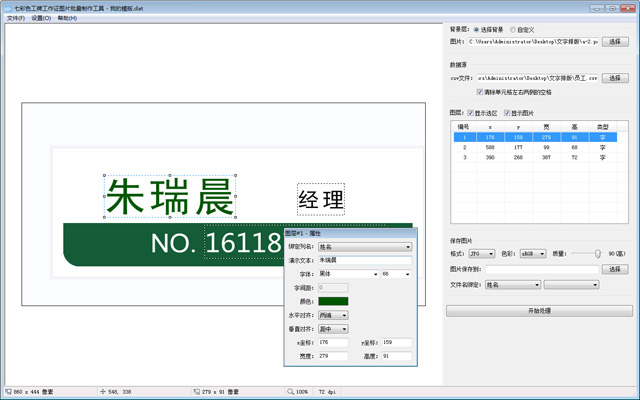Expand the 绑定列名 dropdown in properties
This screenshot has width=640, height=400.
[365, 247]
